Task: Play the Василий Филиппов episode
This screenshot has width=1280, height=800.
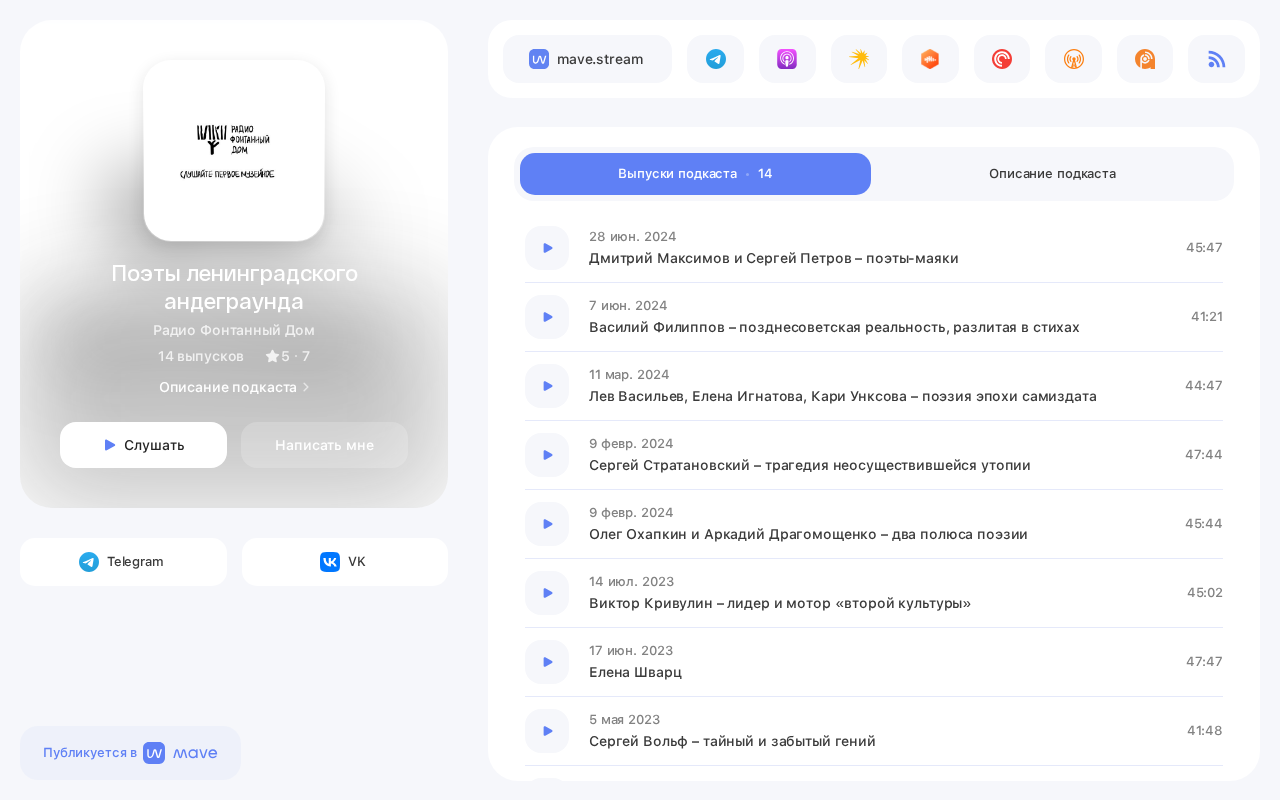Action: [547, 317]
